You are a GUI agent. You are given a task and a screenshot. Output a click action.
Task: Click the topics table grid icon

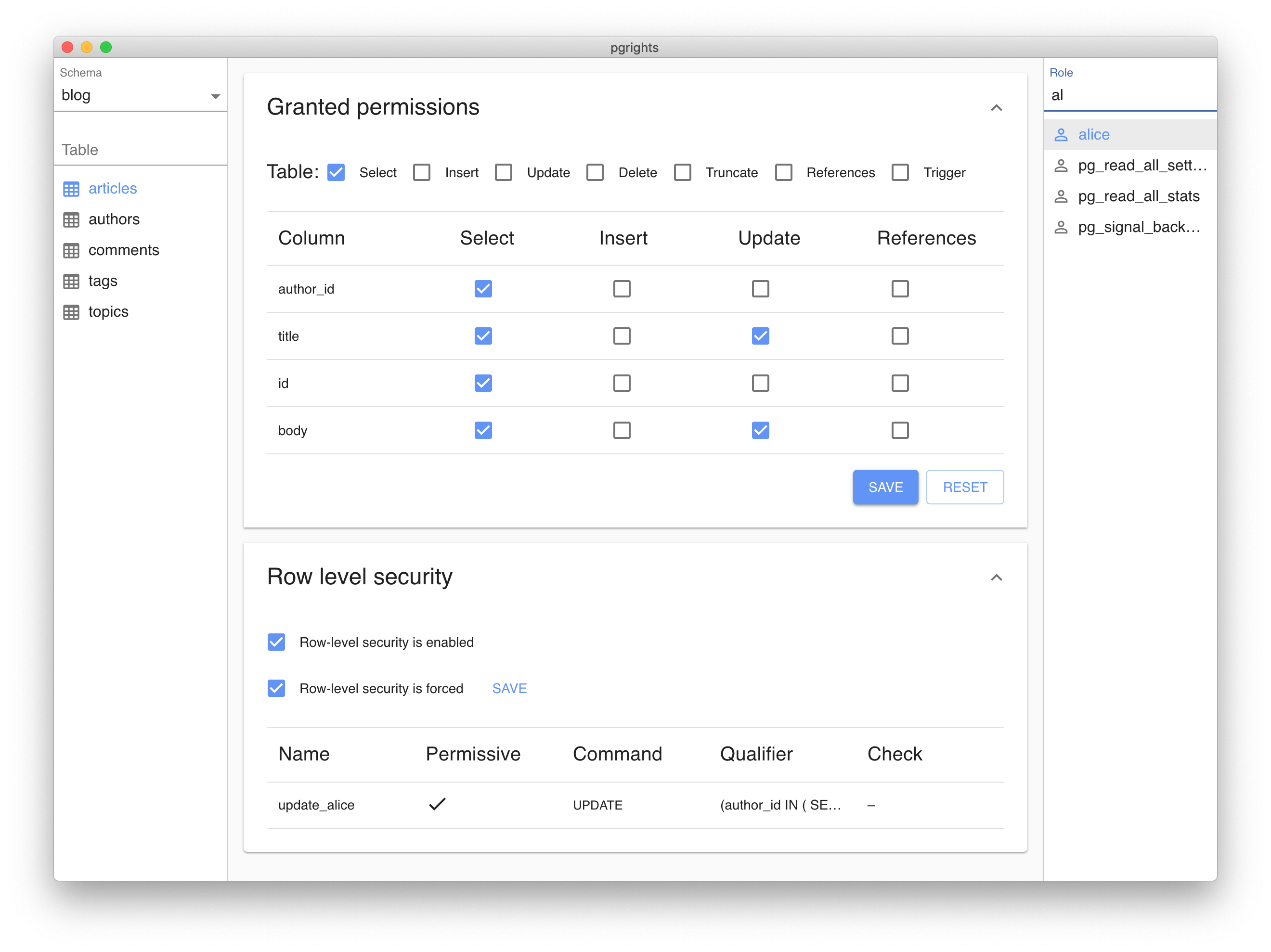(71, 312)
